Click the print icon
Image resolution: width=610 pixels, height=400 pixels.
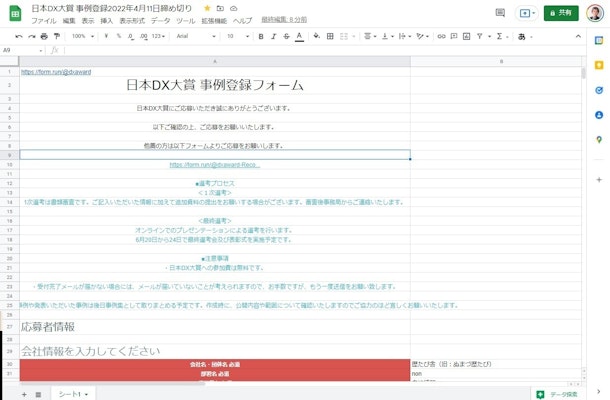tap(44, 36)
